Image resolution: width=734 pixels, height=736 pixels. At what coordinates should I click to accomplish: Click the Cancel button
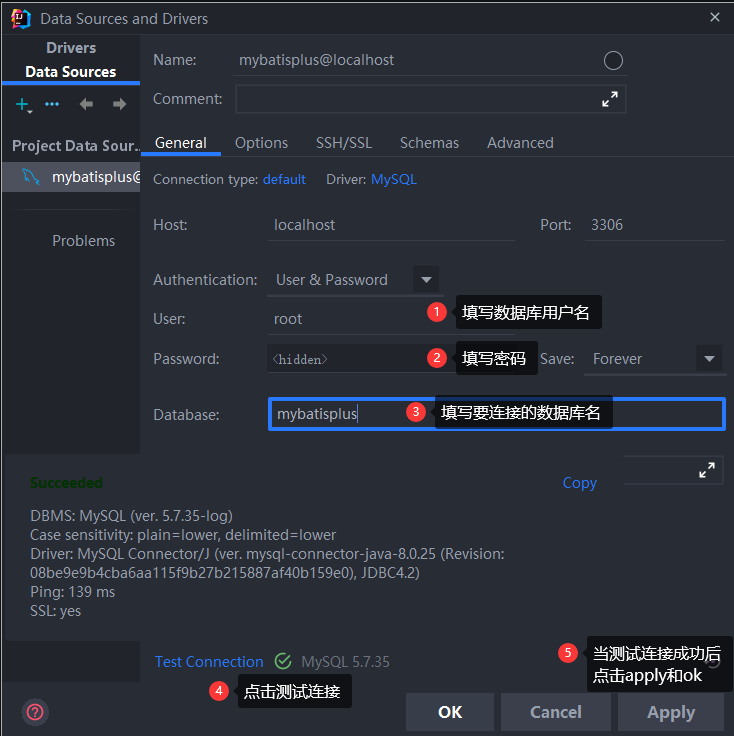pos(556,712)
